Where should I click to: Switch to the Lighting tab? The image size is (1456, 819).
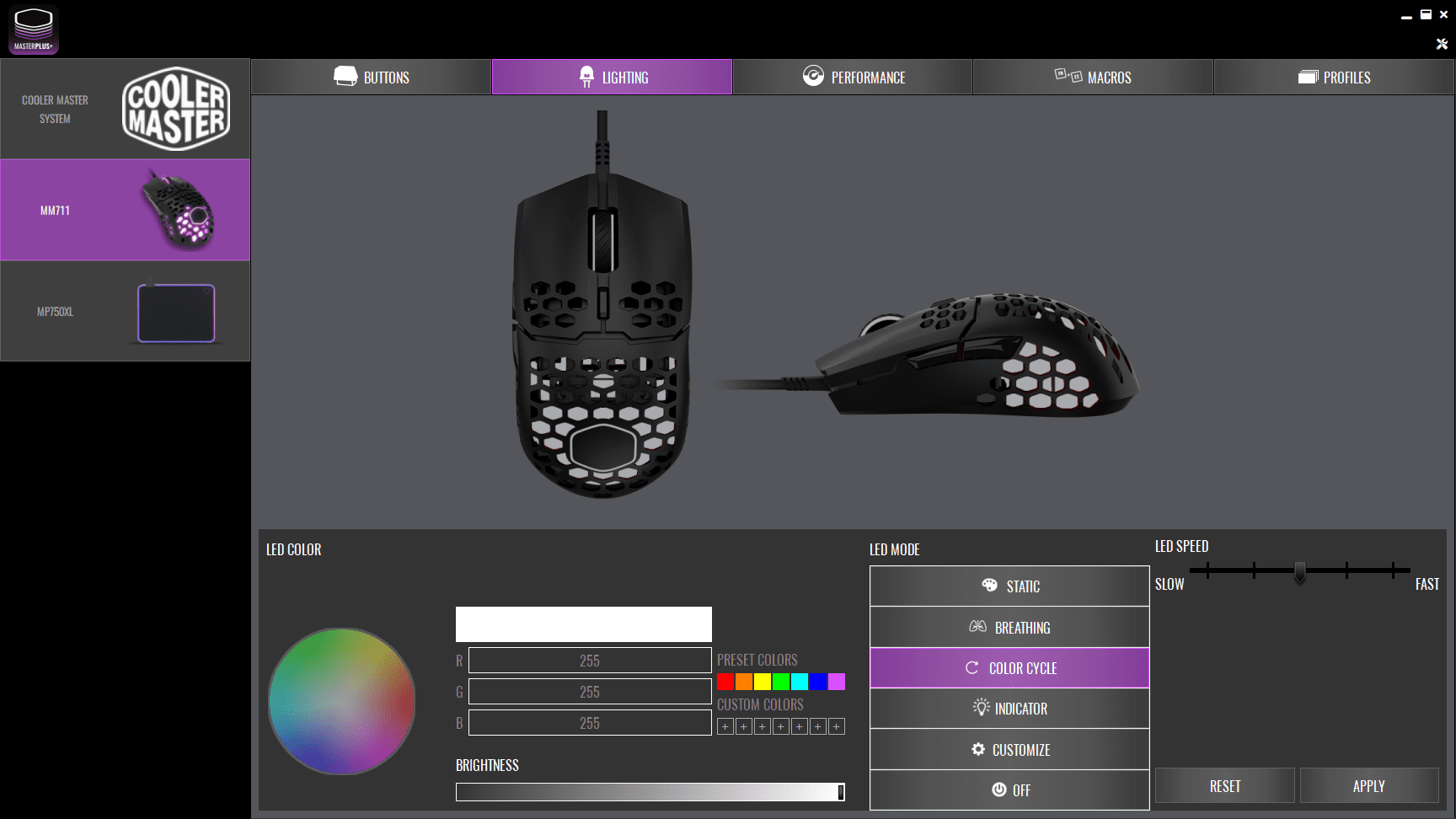[612, 77]
